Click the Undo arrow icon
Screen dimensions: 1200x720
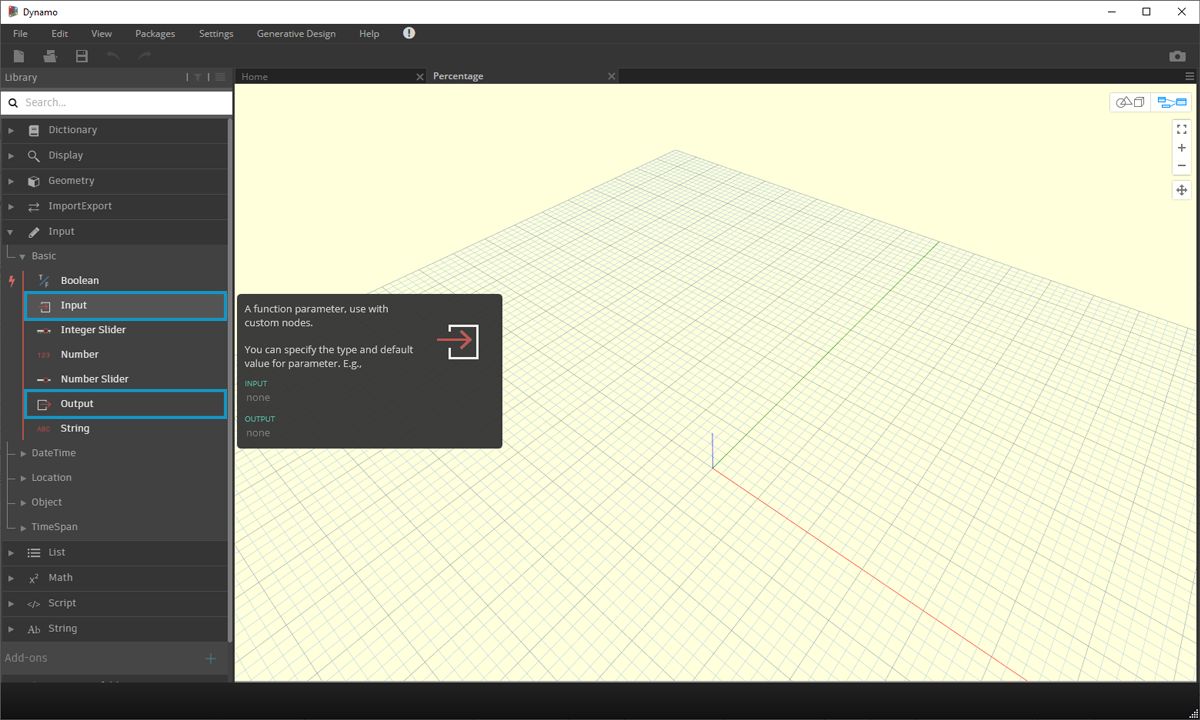[112, 56]
